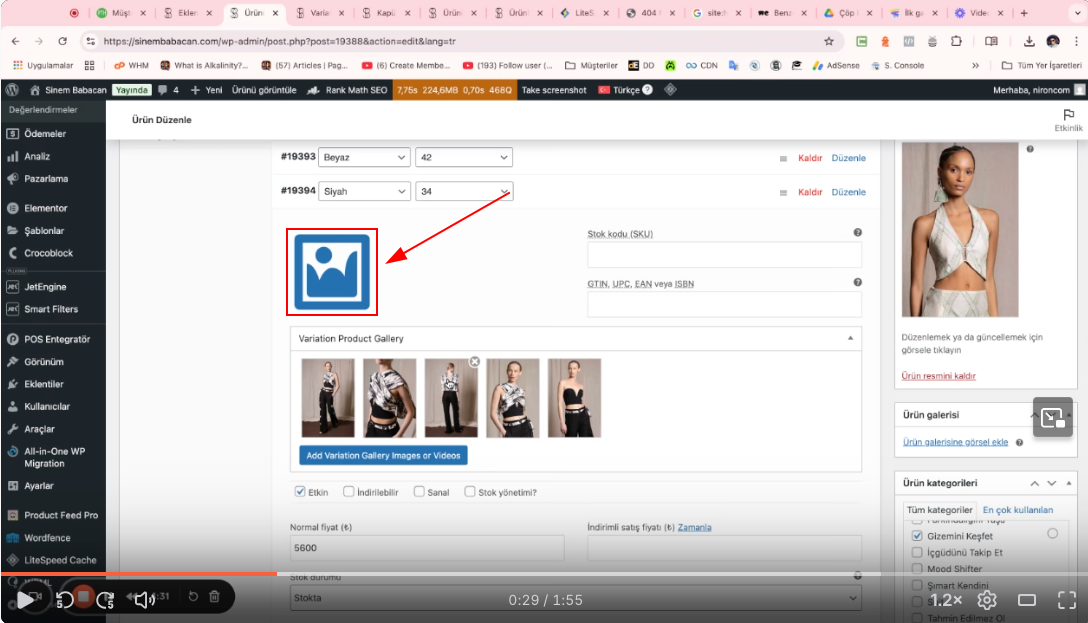Viewport: 1088px width, 623px height.
Task: Switch to the En çok kullanılan tab
Action: click(x=1018, y=510)
